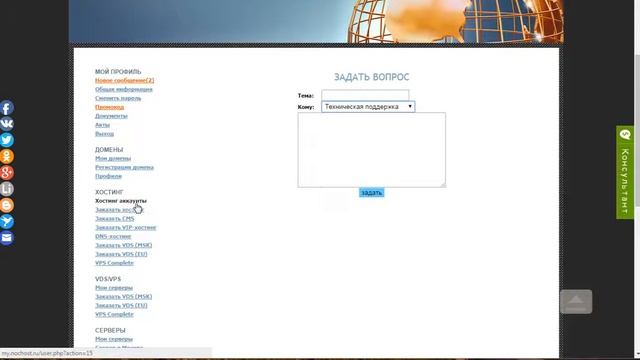The width and height of the screenshot is (640, 360).
Task: Open the Новое сообщение(2) link
Action: pos(124,80)
